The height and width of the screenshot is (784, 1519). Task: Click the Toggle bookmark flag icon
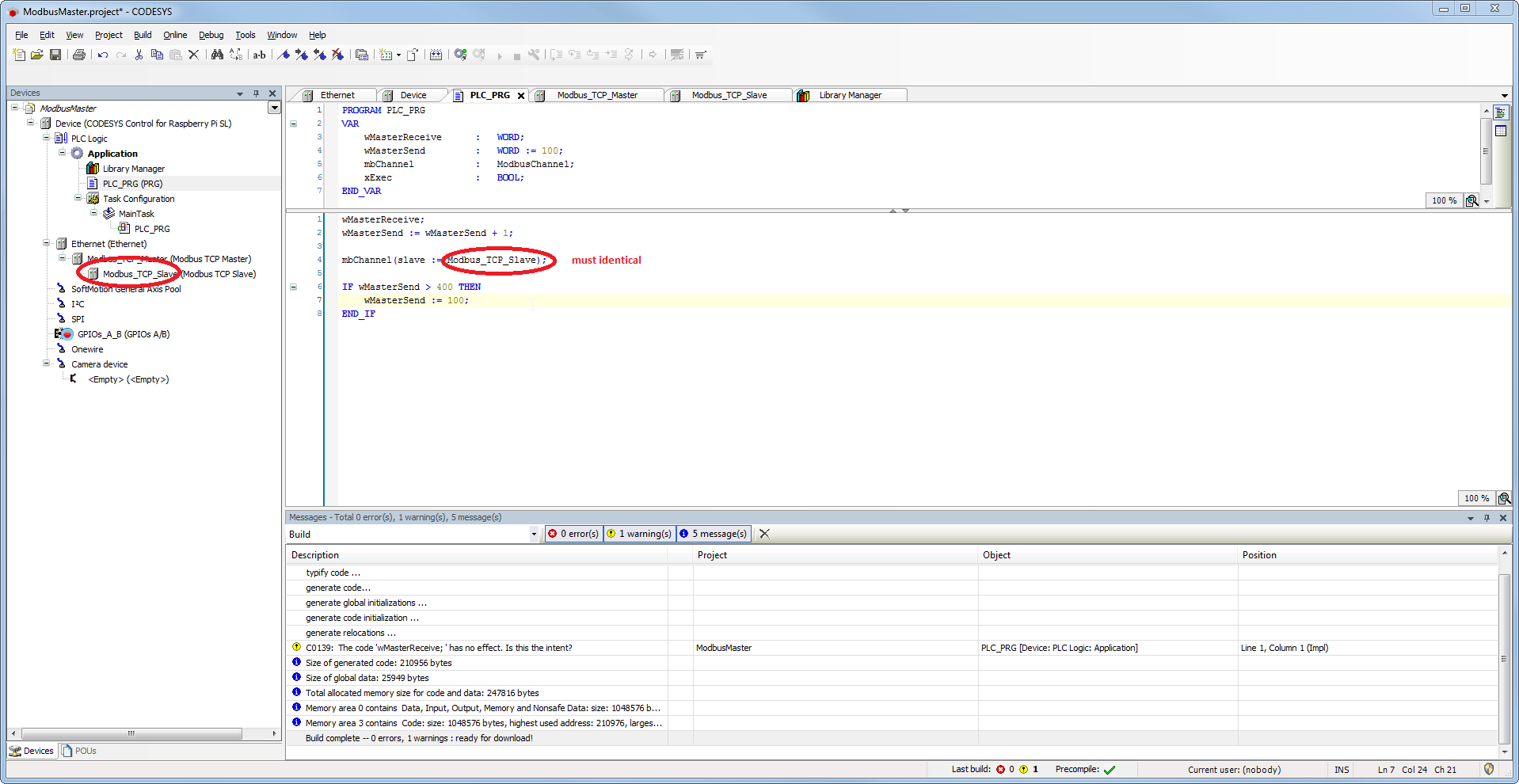[x=284, y=55]
